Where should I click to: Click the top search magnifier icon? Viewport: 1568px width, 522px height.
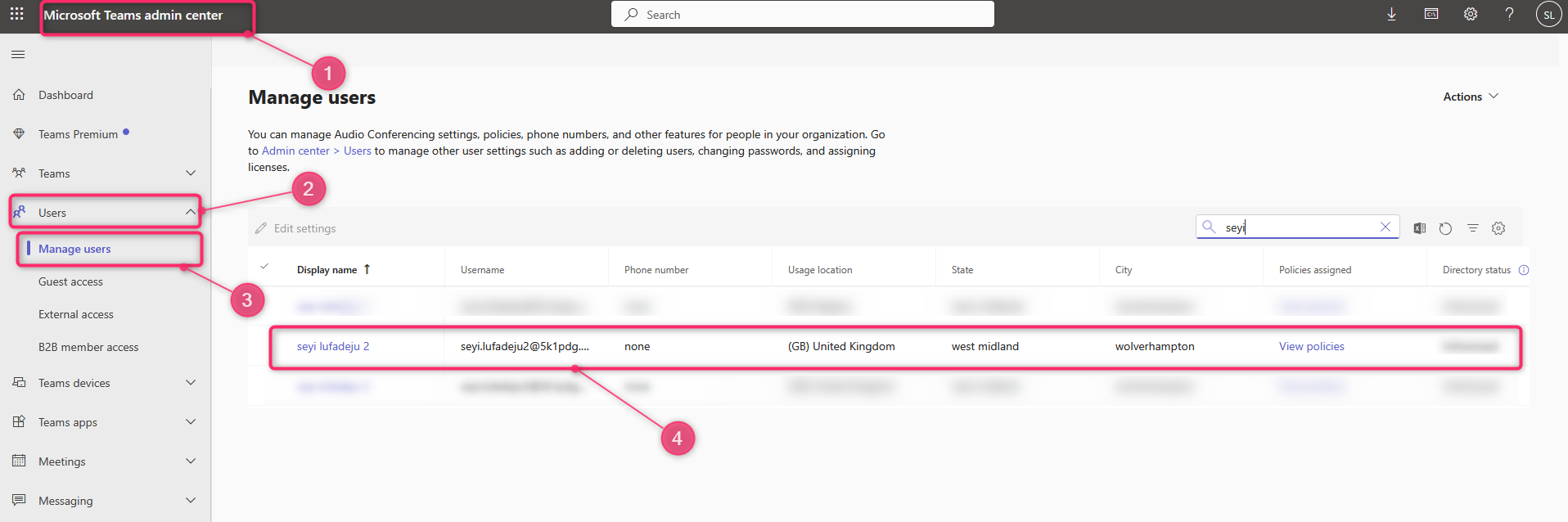632,14
